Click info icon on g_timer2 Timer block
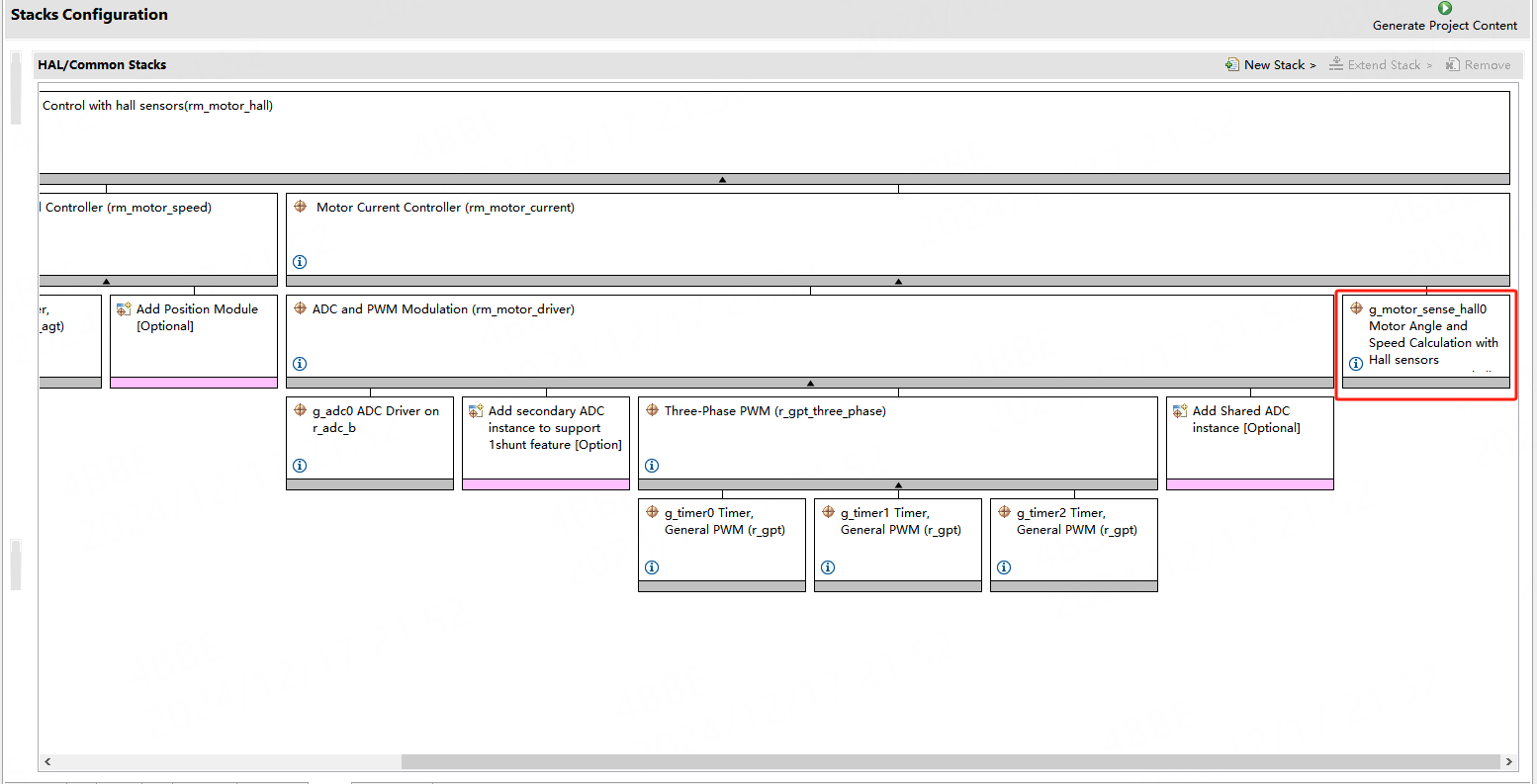This screenshot has height=784, width=1537. (x=1004, y=567)
